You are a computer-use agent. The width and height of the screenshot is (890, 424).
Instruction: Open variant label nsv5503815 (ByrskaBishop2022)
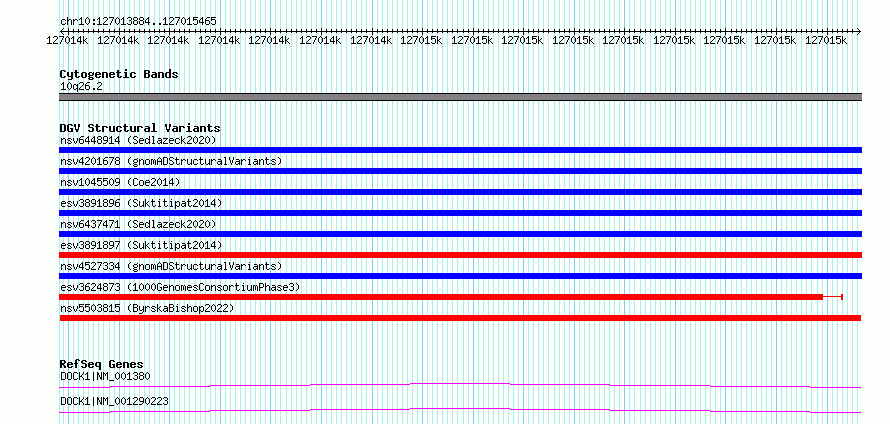coord(147,308)
